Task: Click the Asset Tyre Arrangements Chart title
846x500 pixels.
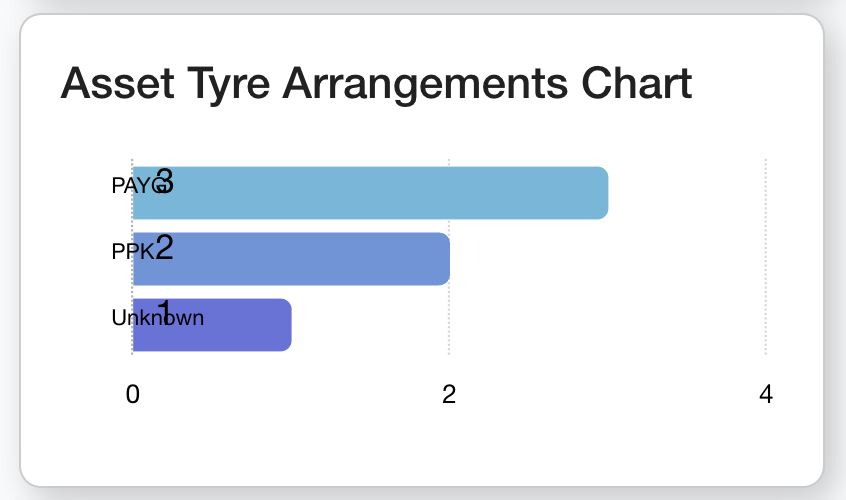Action: (x=376, y=83)
